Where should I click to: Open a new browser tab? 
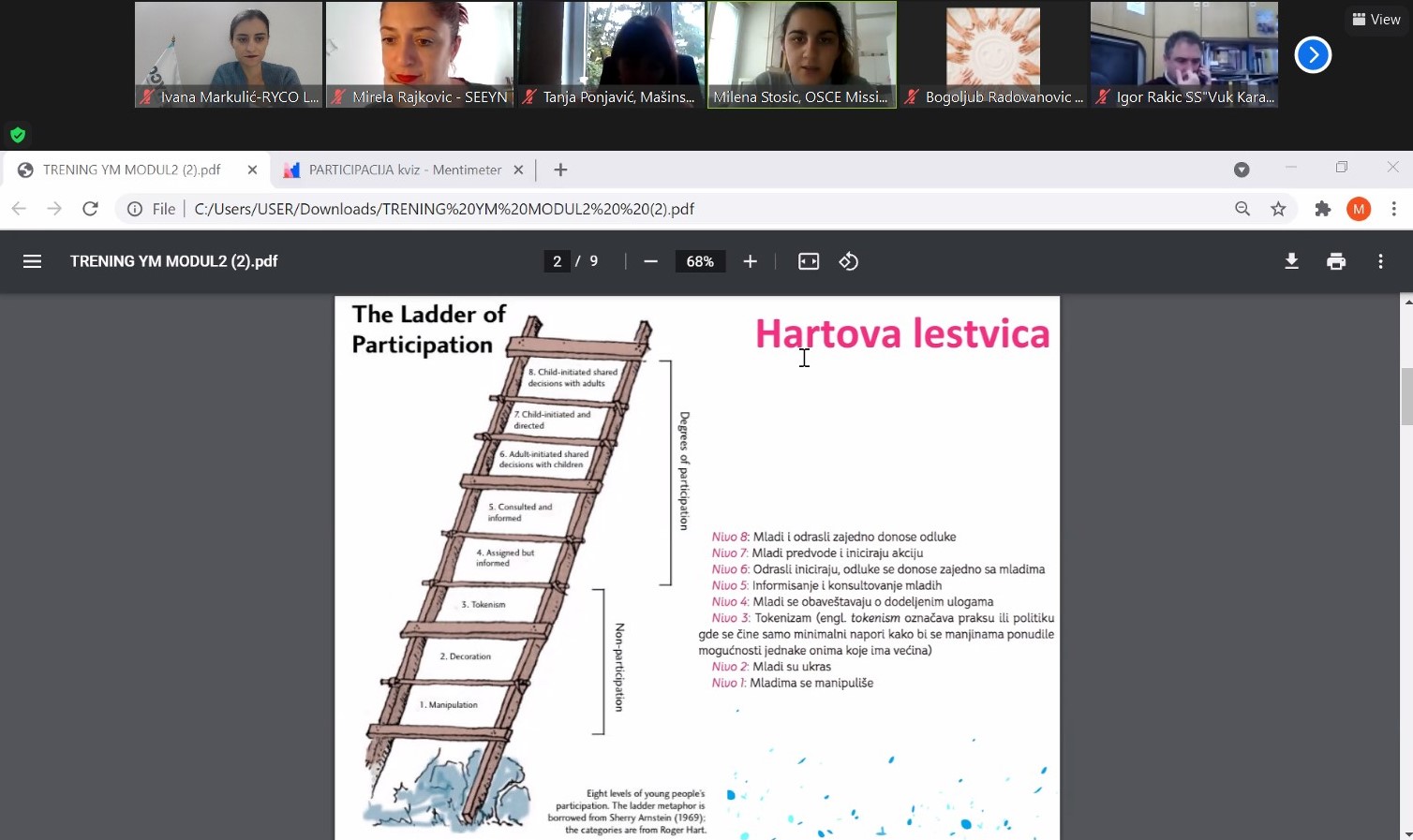(560, 169)
